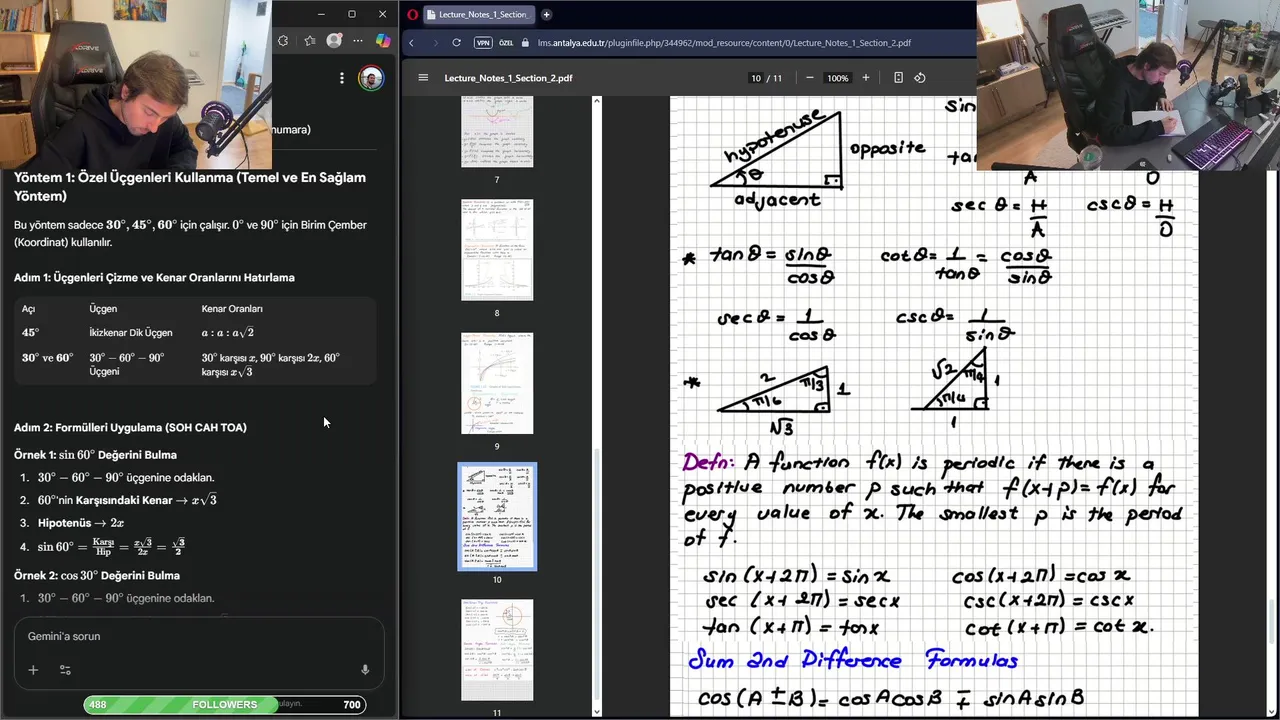Click total pages '11' label in PDF toolbar
Screen dimensions: 1280x720
coord(777,78)
